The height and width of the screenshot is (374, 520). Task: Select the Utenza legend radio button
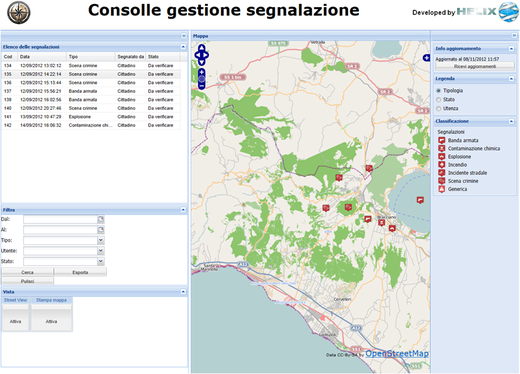coord(439,109)
